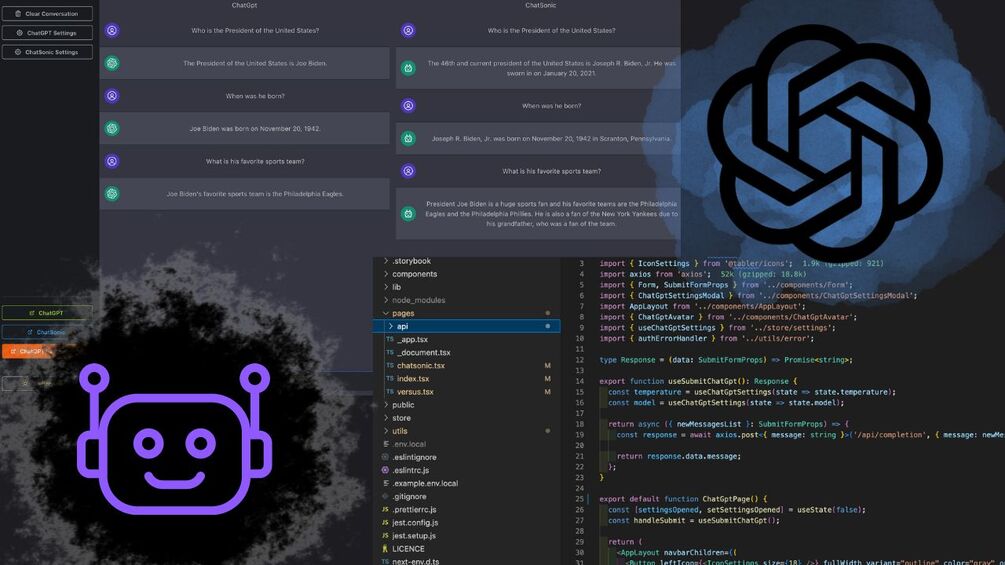Click the ESLint icon of .eslintrc.js
Image resolution: width=1005 pixels, height=565 pixels.
click(x=385, y=470)
